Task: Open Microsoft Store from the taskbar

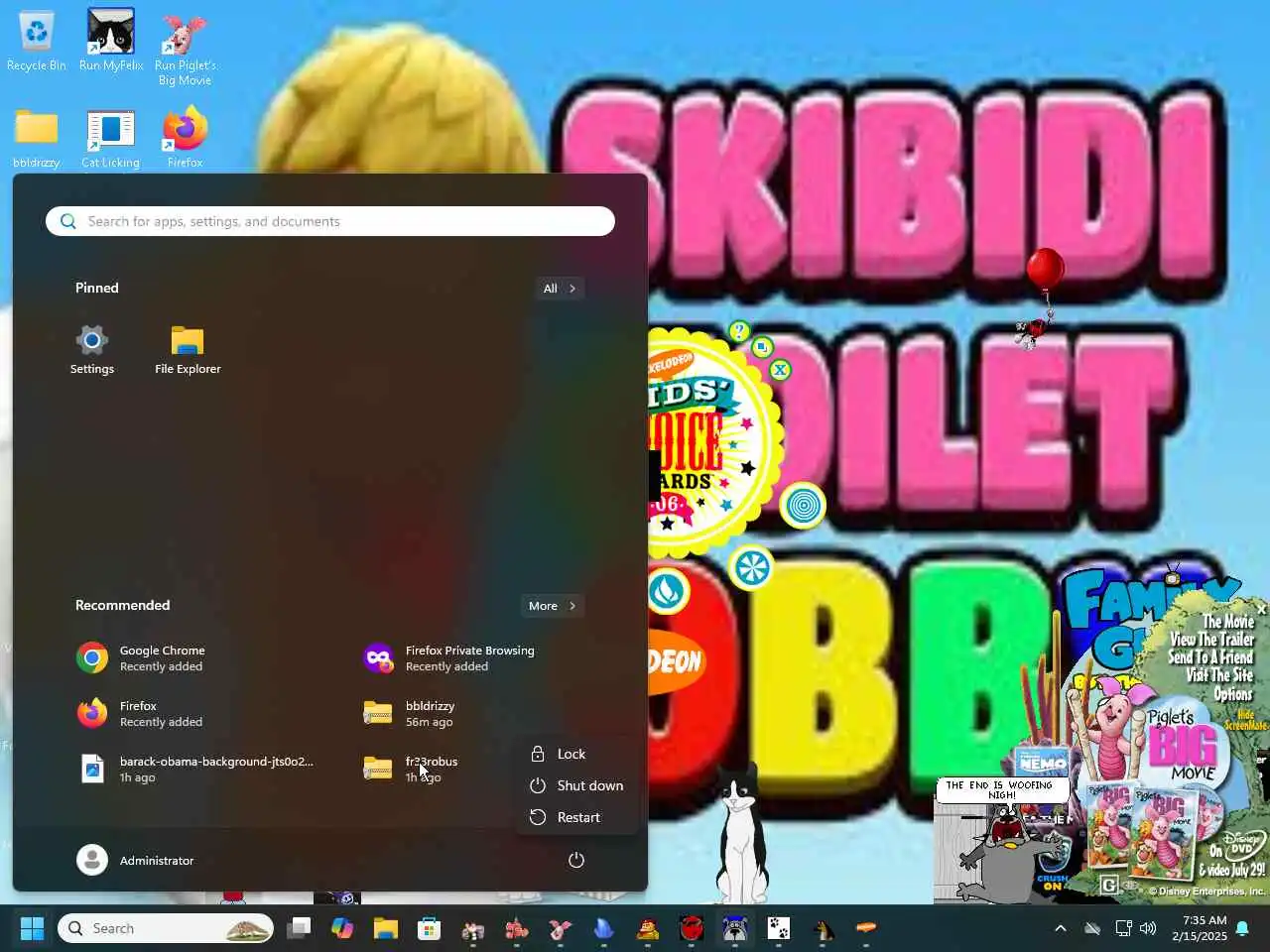Action: pyautogui.click(x=430, y=928)
